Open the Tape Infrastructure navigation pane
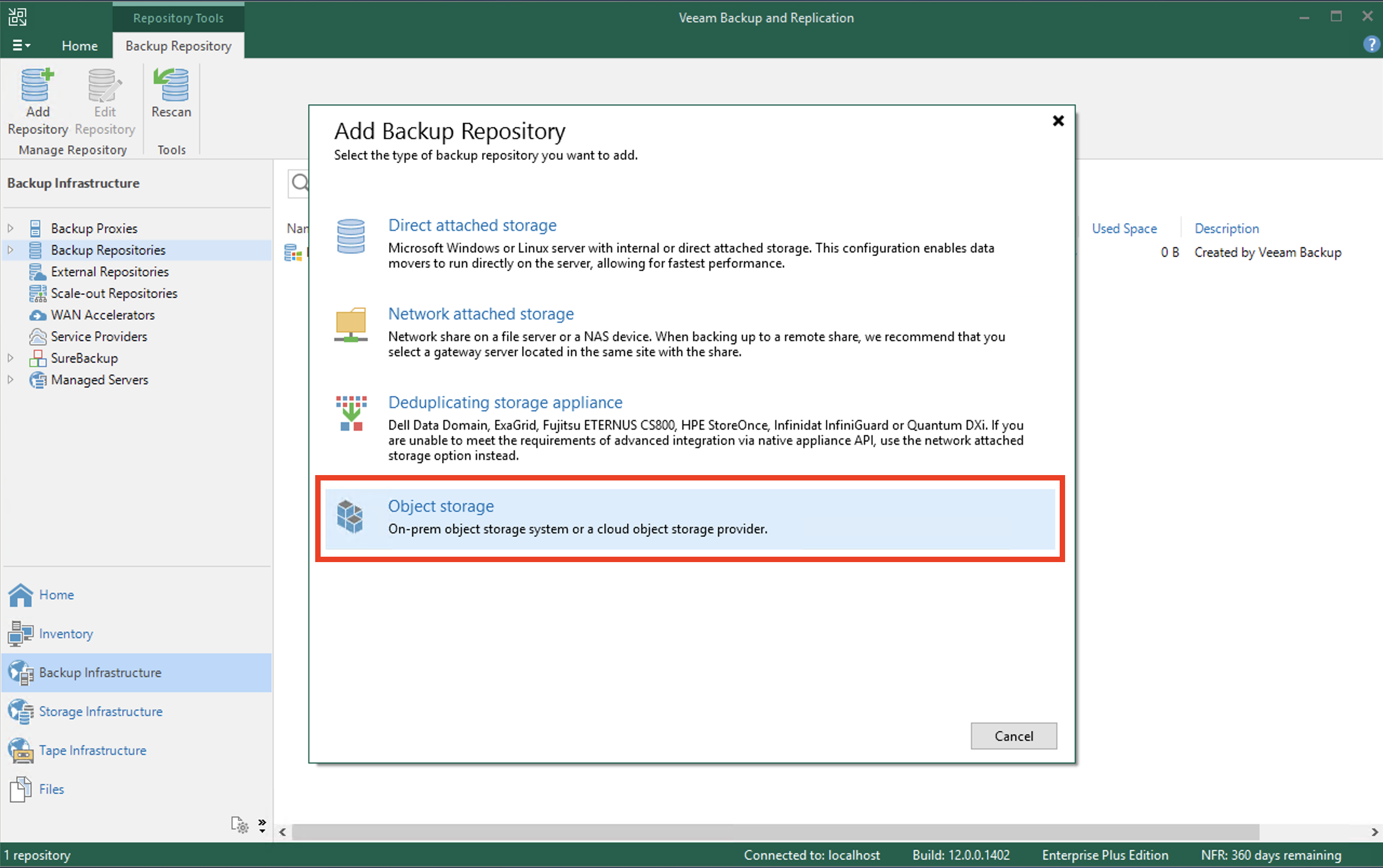The width and height of the screenshot is (1383, 868). (137, 750)
